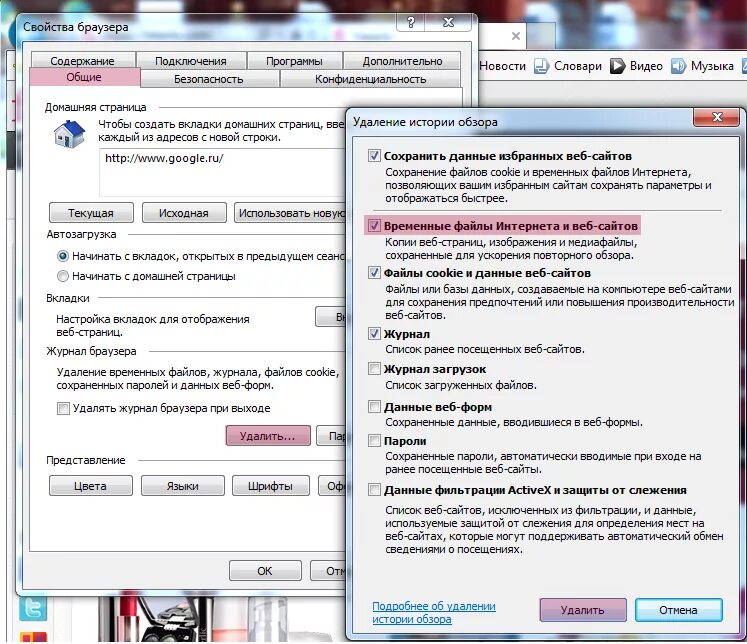Switch to the Содержание tab

(x=82, y=60)
